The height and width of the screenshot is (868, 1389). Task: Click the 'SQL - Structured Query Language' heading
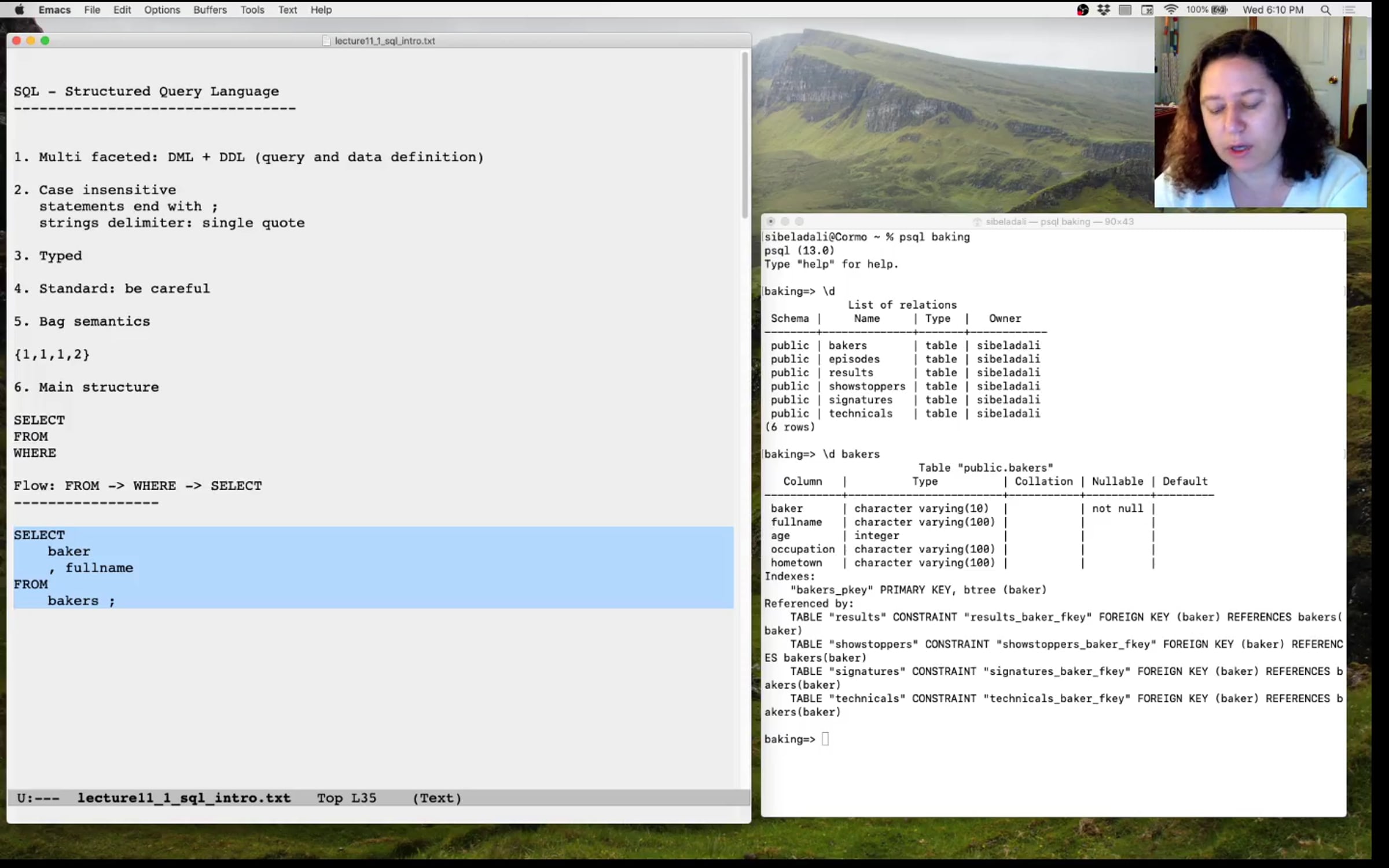point(146,91)
